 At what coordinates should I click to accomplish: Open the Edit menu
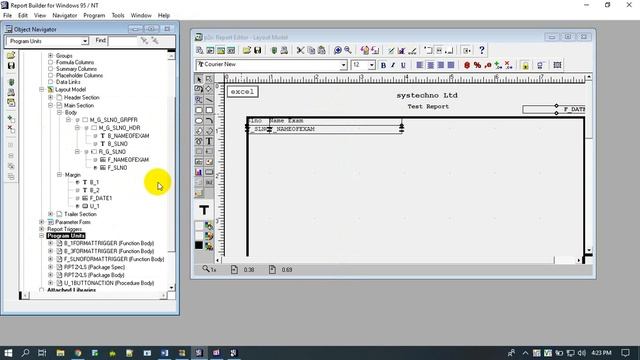pyautogui.click(x=23, y=16)
